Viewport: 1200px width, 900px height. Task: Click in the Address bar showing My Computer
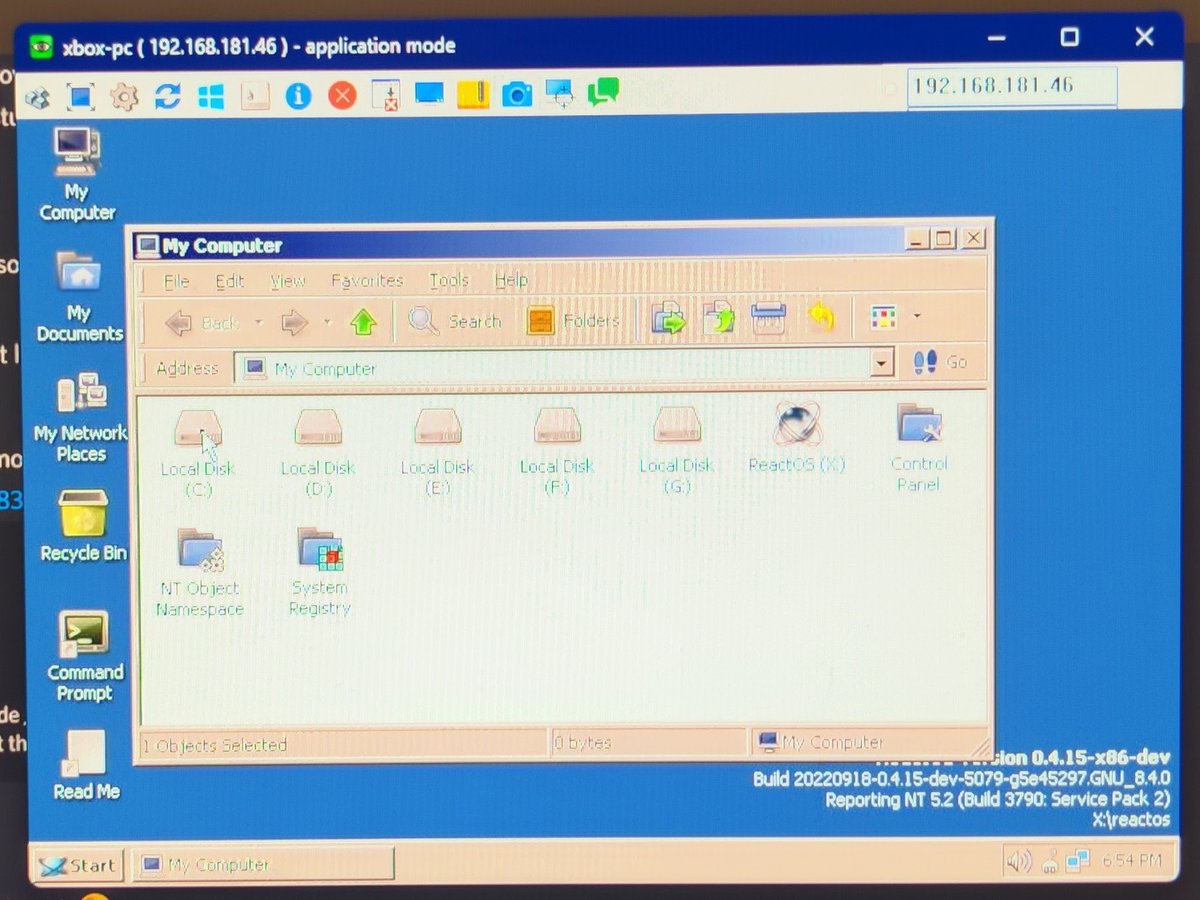point(555,367)
